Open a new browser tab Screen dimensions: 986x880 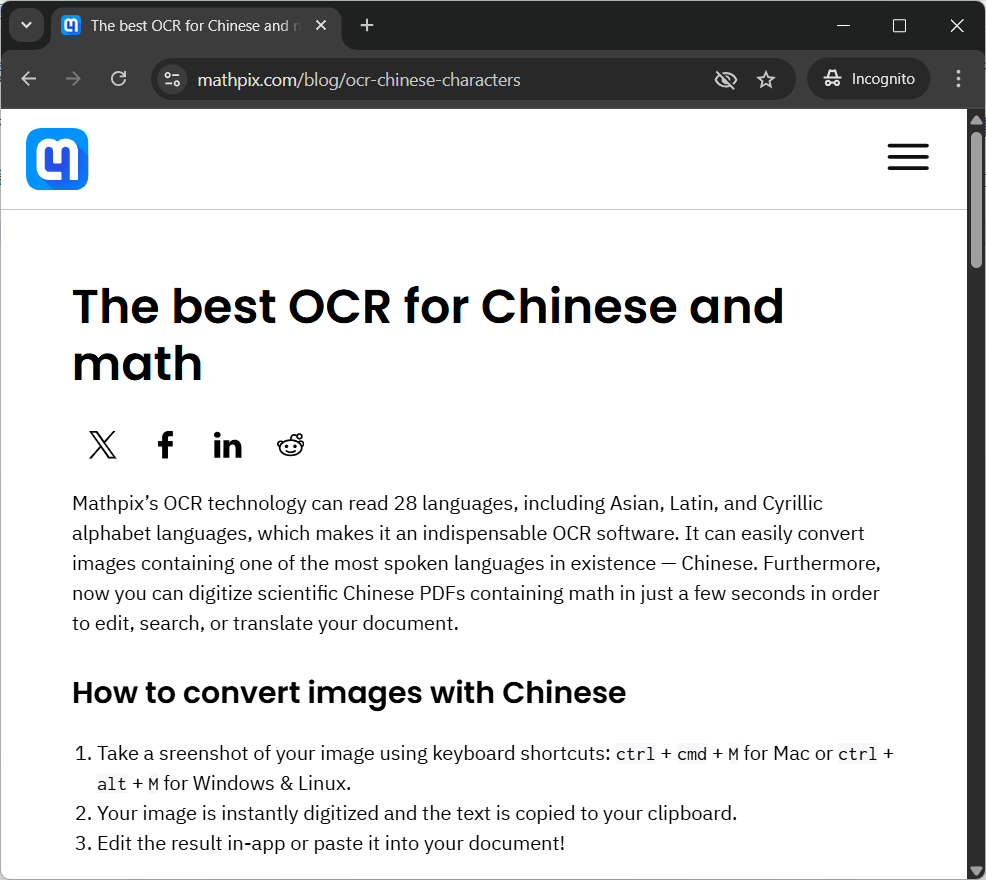point(367,25)
